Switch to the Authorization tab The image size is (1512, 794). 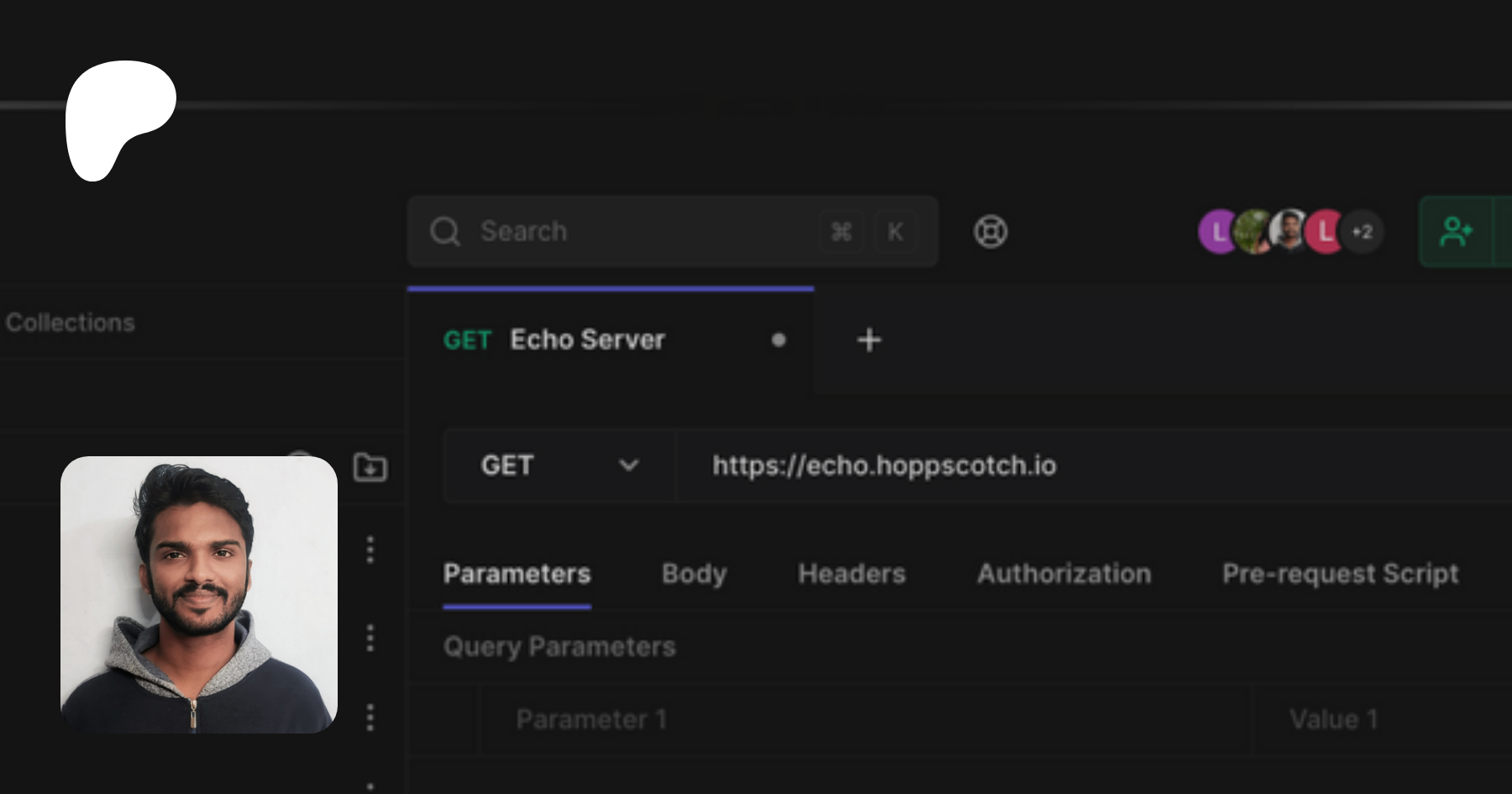click(1063, 574)
